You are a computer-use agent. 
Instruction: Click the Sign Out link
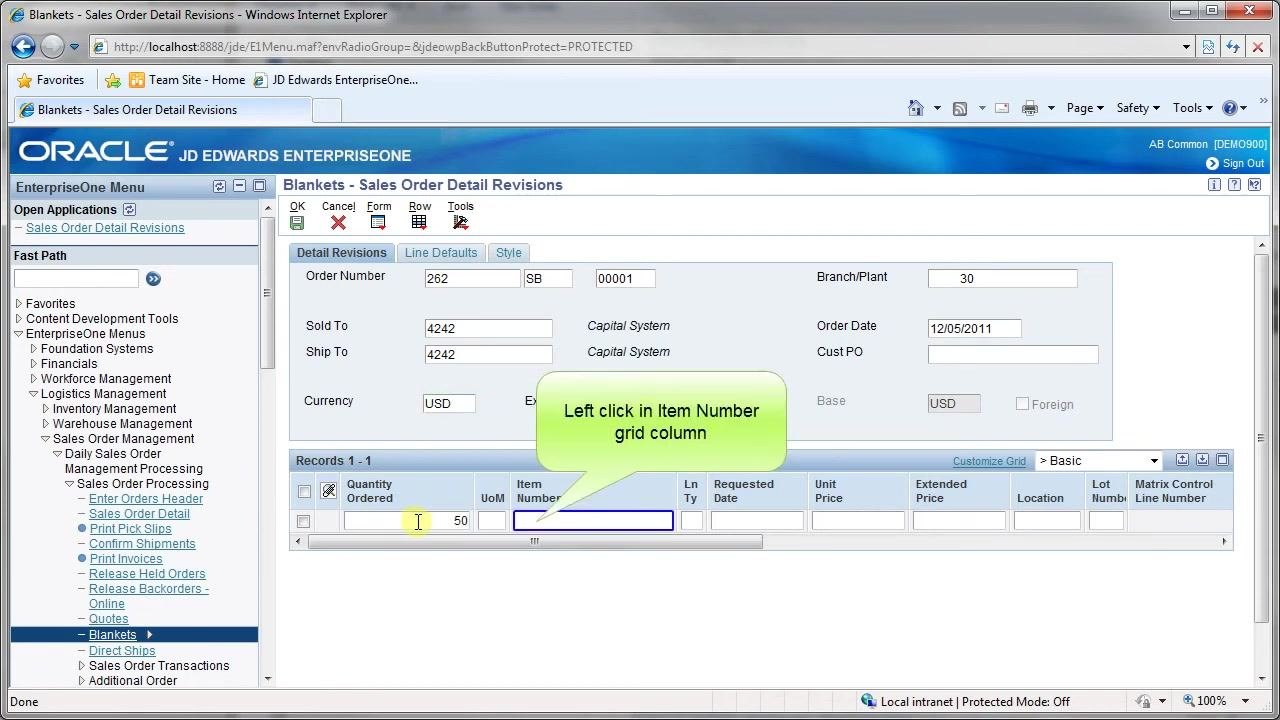pos(1243,163)
